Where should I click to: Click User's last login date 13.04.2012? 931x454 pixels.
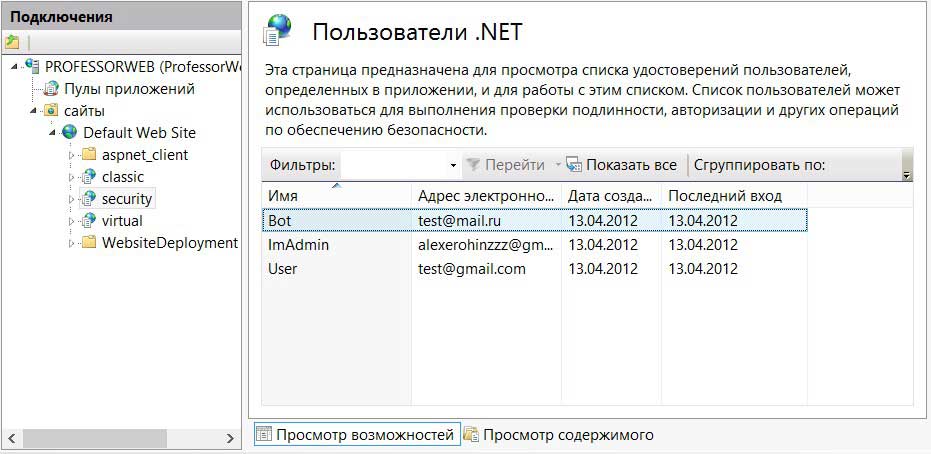pos(703,269)
